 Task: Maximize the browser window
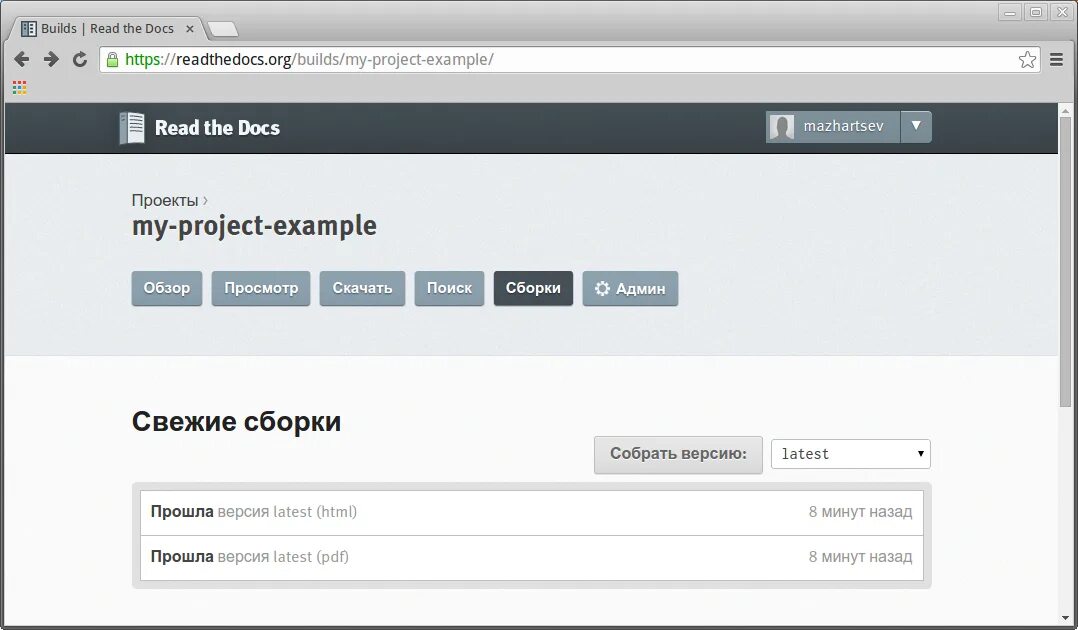pos(1036,12)
